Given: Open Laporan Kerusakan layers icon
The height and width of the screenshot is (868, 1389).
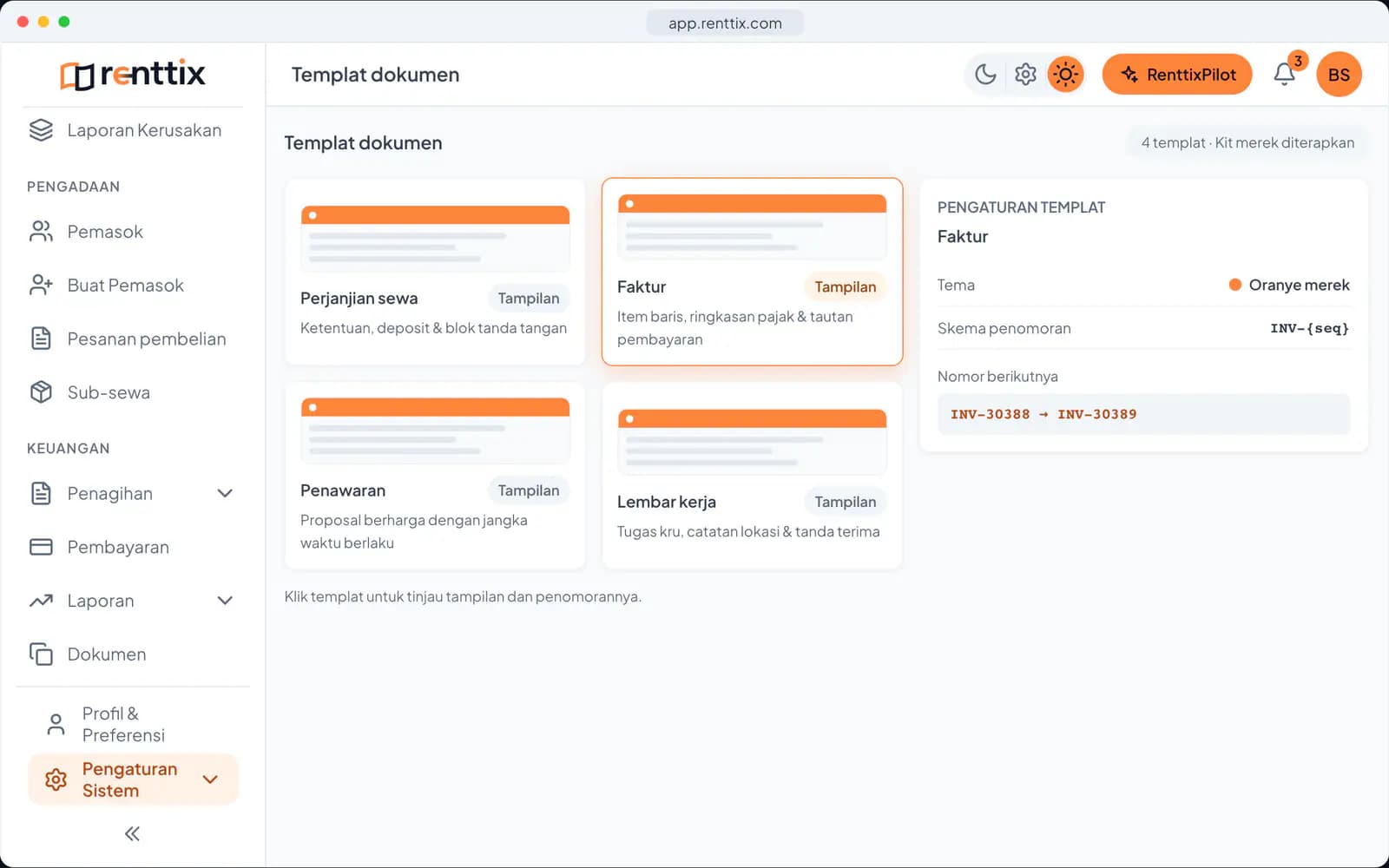Looking at the screenshot, I should pos(41,130).
